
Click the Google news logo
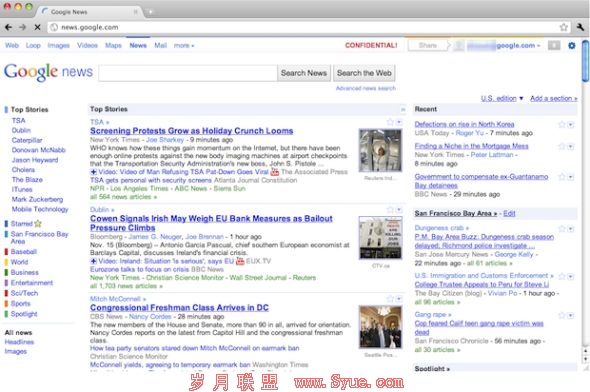point(48,71)
